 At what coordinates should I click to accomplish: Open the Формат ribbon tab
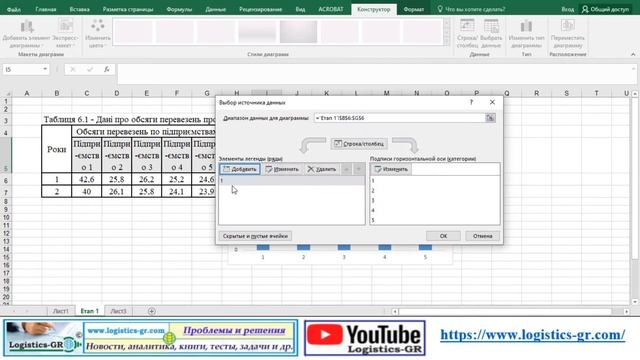point(413,9)
